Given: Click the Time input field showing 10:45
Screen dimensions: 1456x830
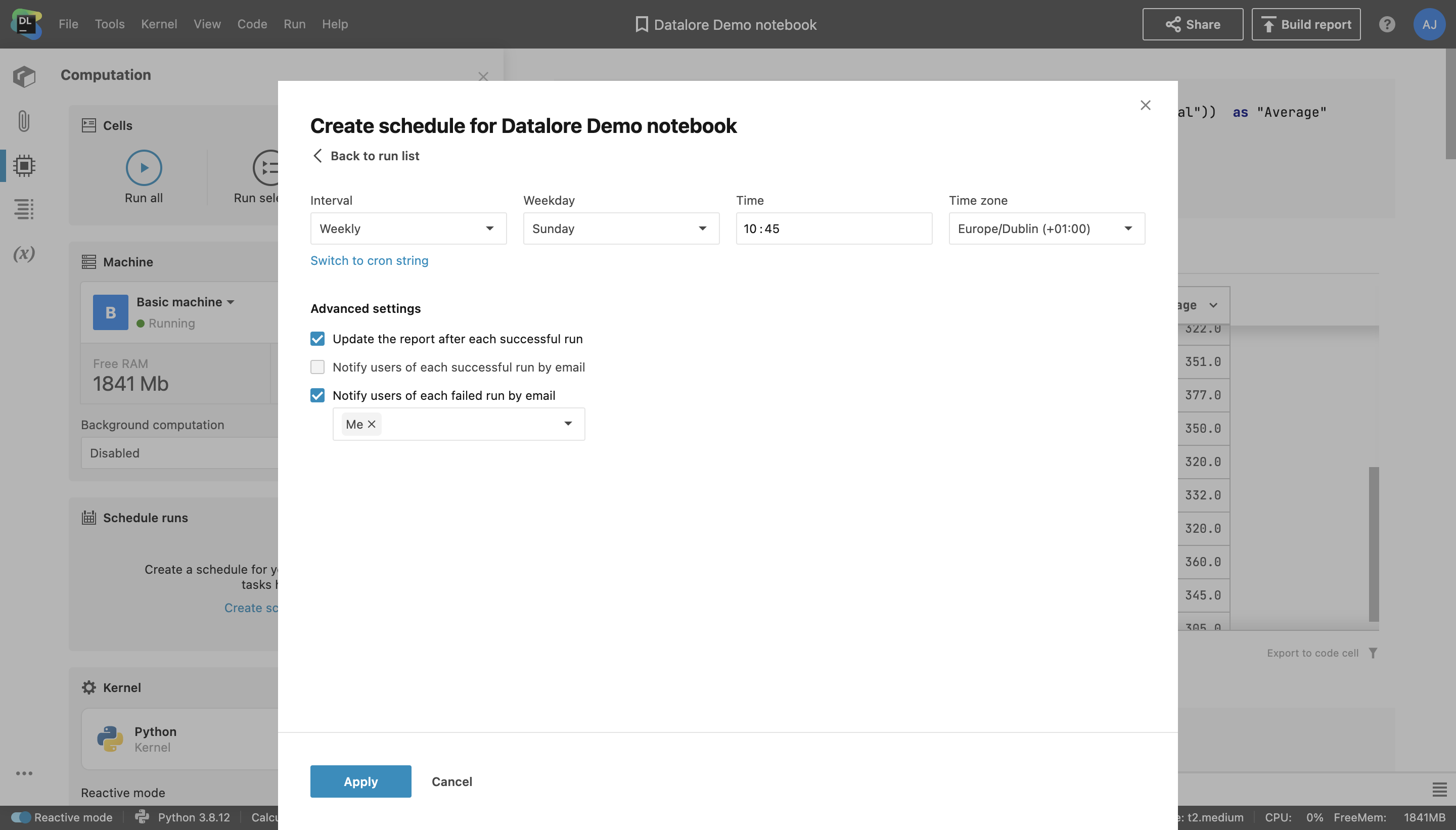Looking at the screenshot, I should 834,228.
